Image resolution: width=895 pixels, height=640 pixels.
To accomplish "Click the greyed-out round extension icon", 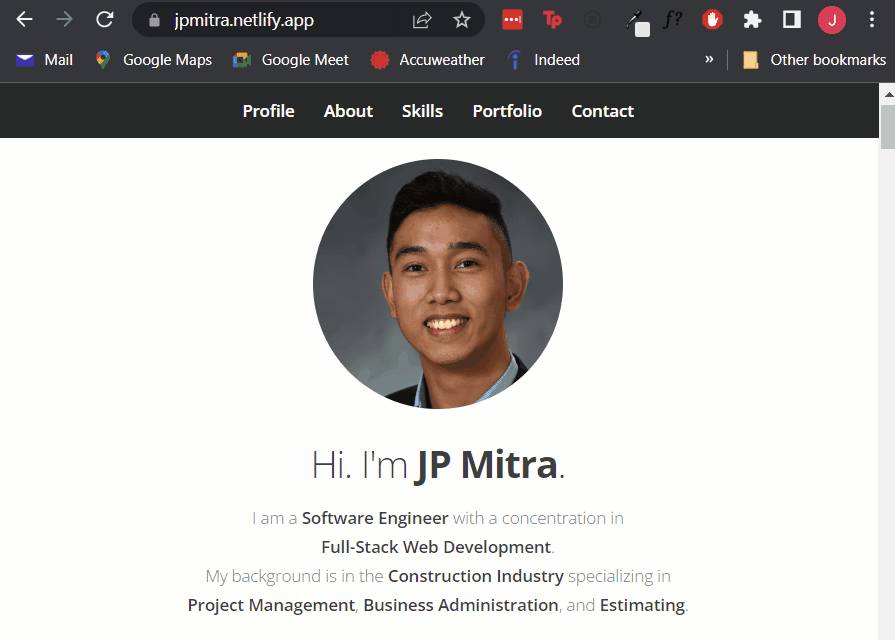I will coord(592,21).
